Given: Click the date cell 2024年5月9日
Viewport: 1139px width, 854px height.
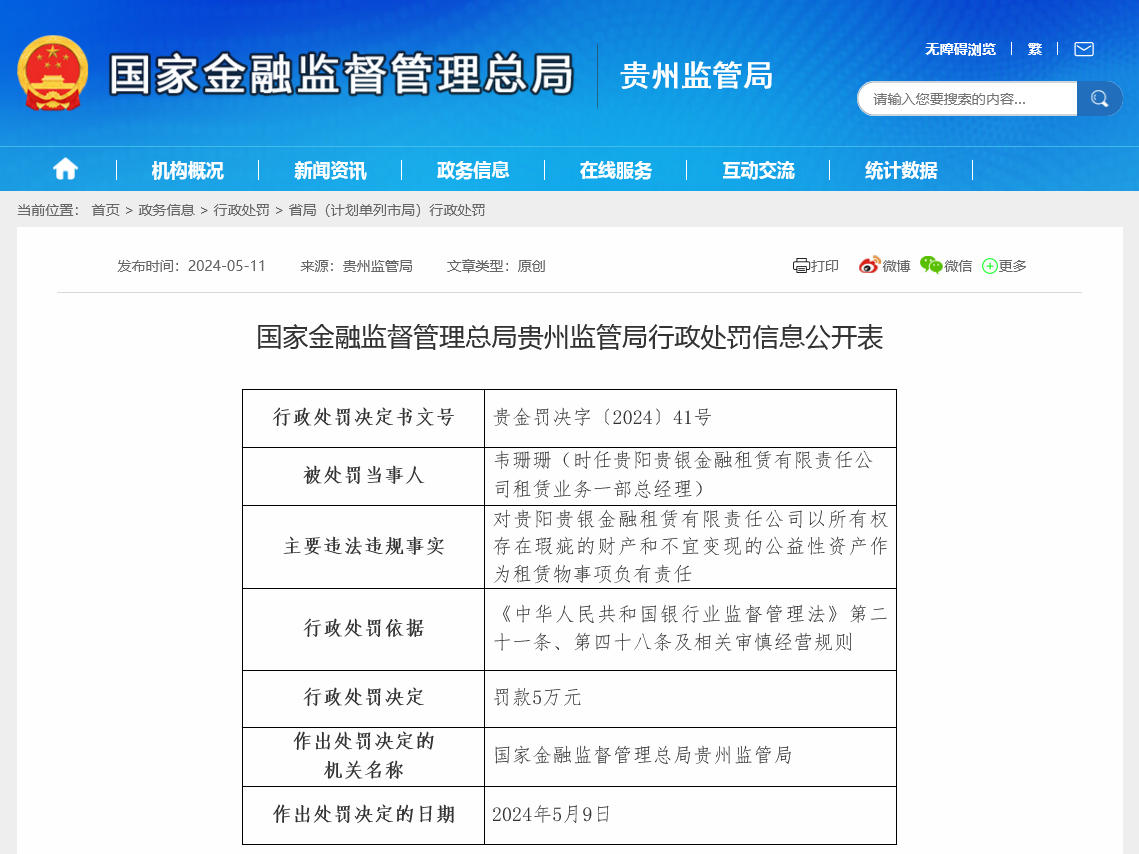Looking at the screenshot, I should (690, 815).
